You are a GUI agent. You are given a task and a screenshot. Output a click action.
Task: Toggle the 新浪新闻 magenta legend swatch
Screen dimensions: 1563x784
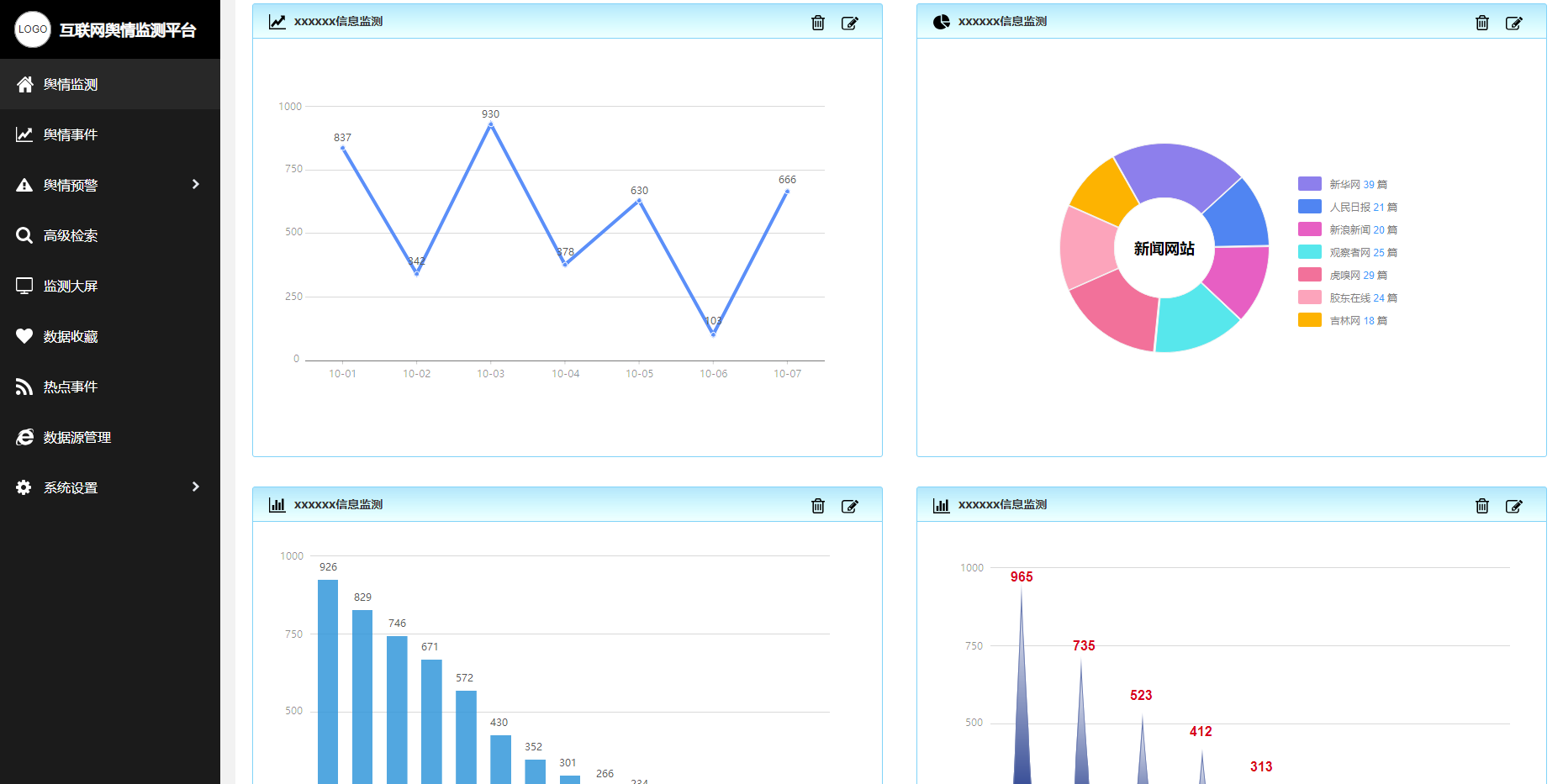coord(1310,229)
